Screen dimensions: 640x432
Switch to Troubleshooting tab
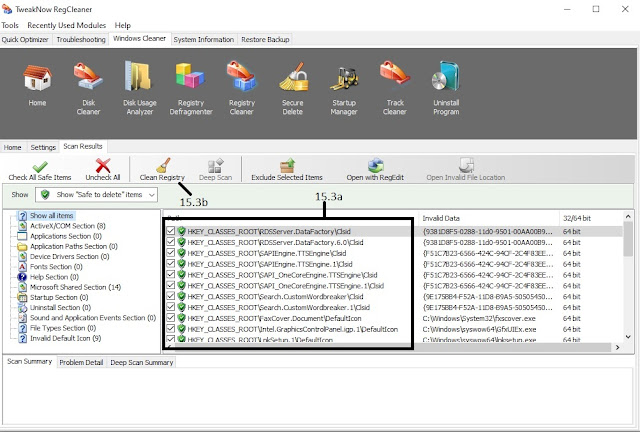[81, 40]
